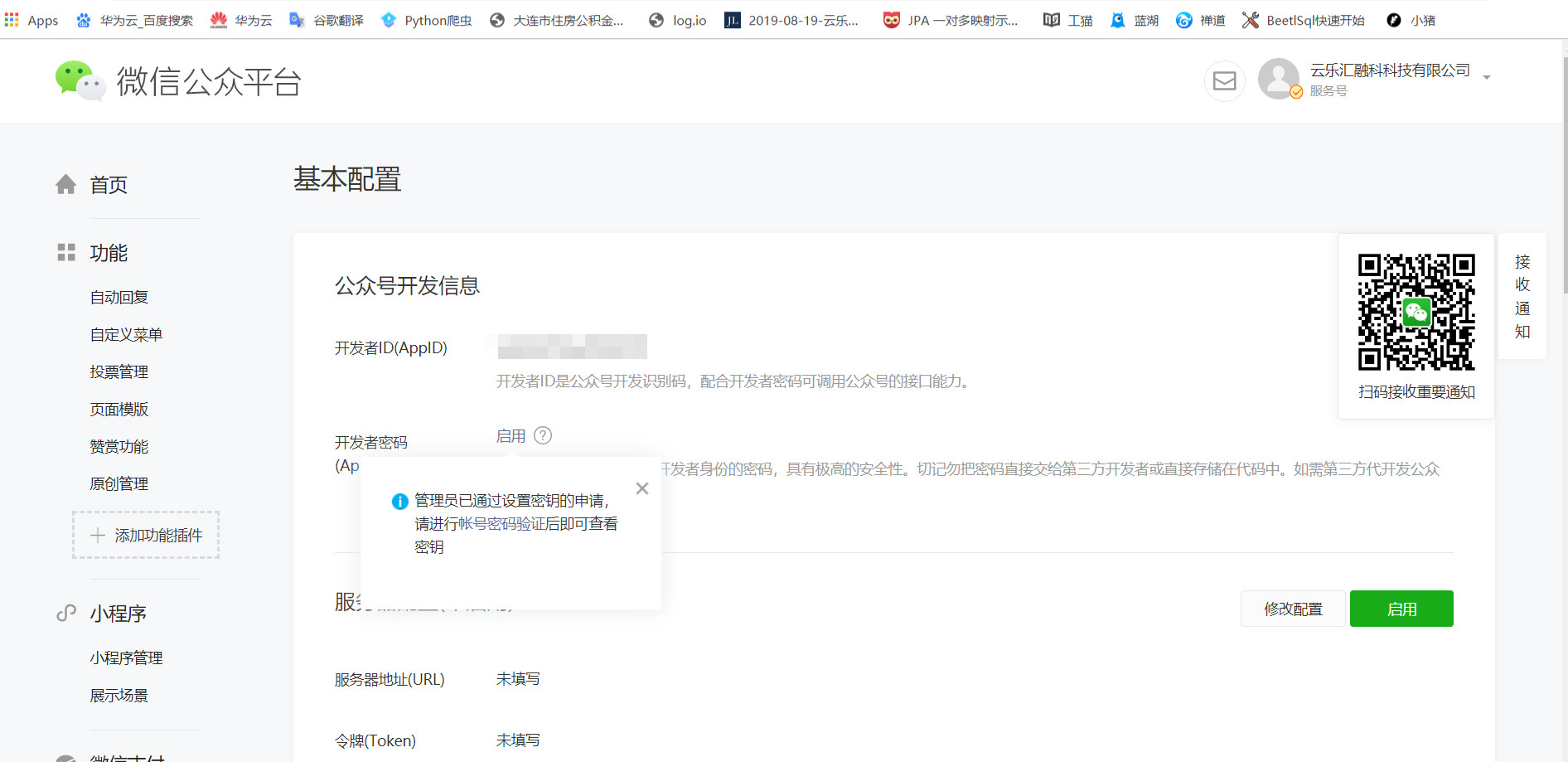Go to 首页 in the sidebar

tap(109, 185)
